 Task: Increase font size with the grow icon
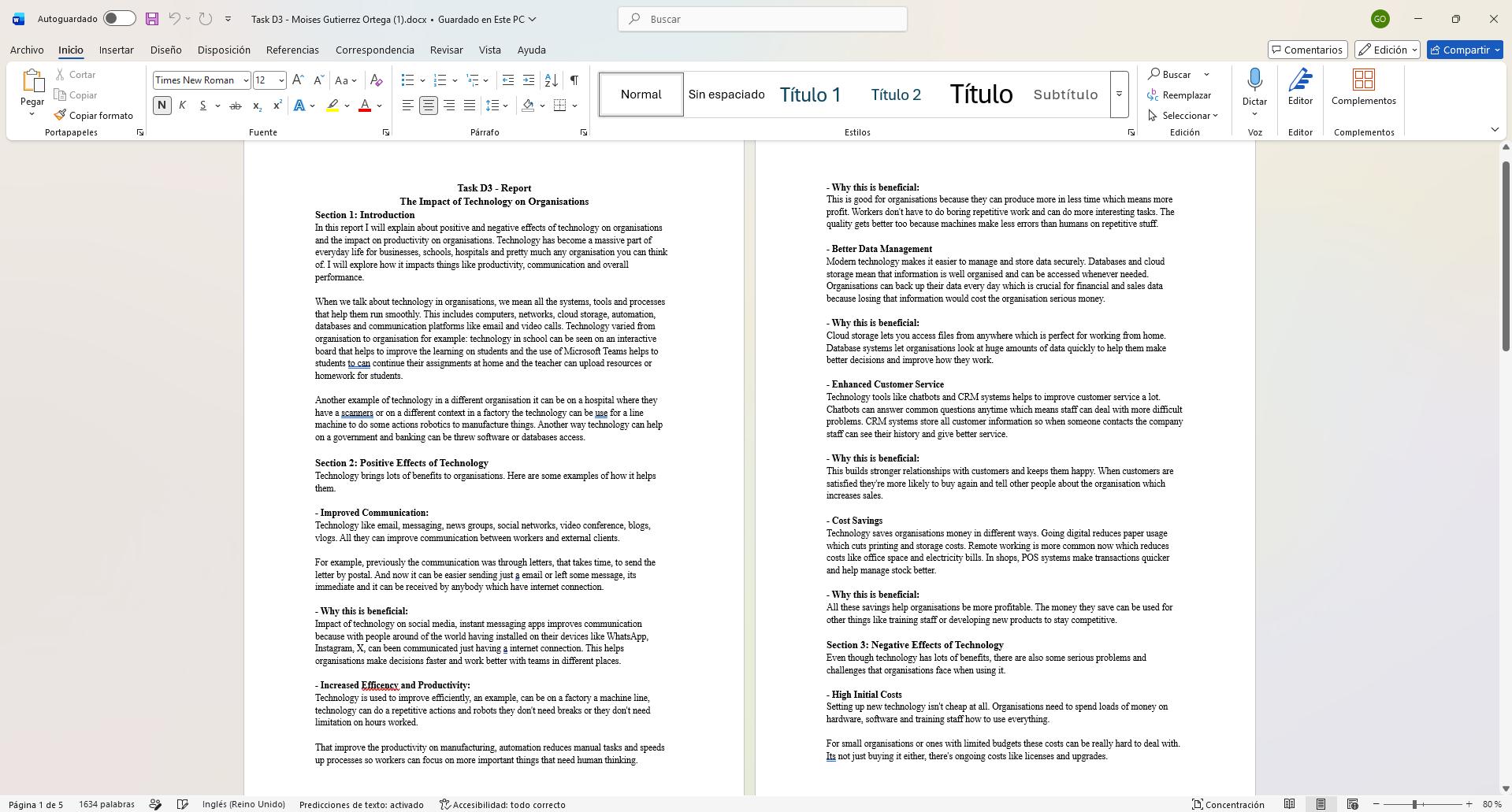298,80
